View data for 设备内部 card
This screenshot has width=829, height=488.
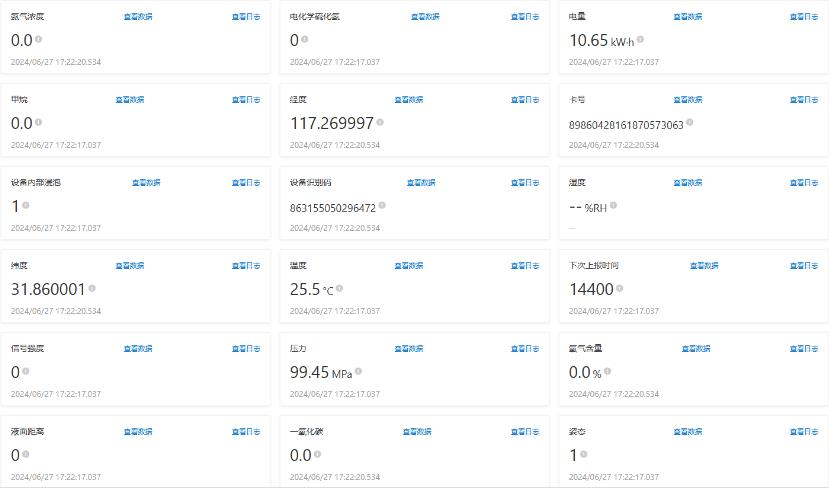(146, 183)
